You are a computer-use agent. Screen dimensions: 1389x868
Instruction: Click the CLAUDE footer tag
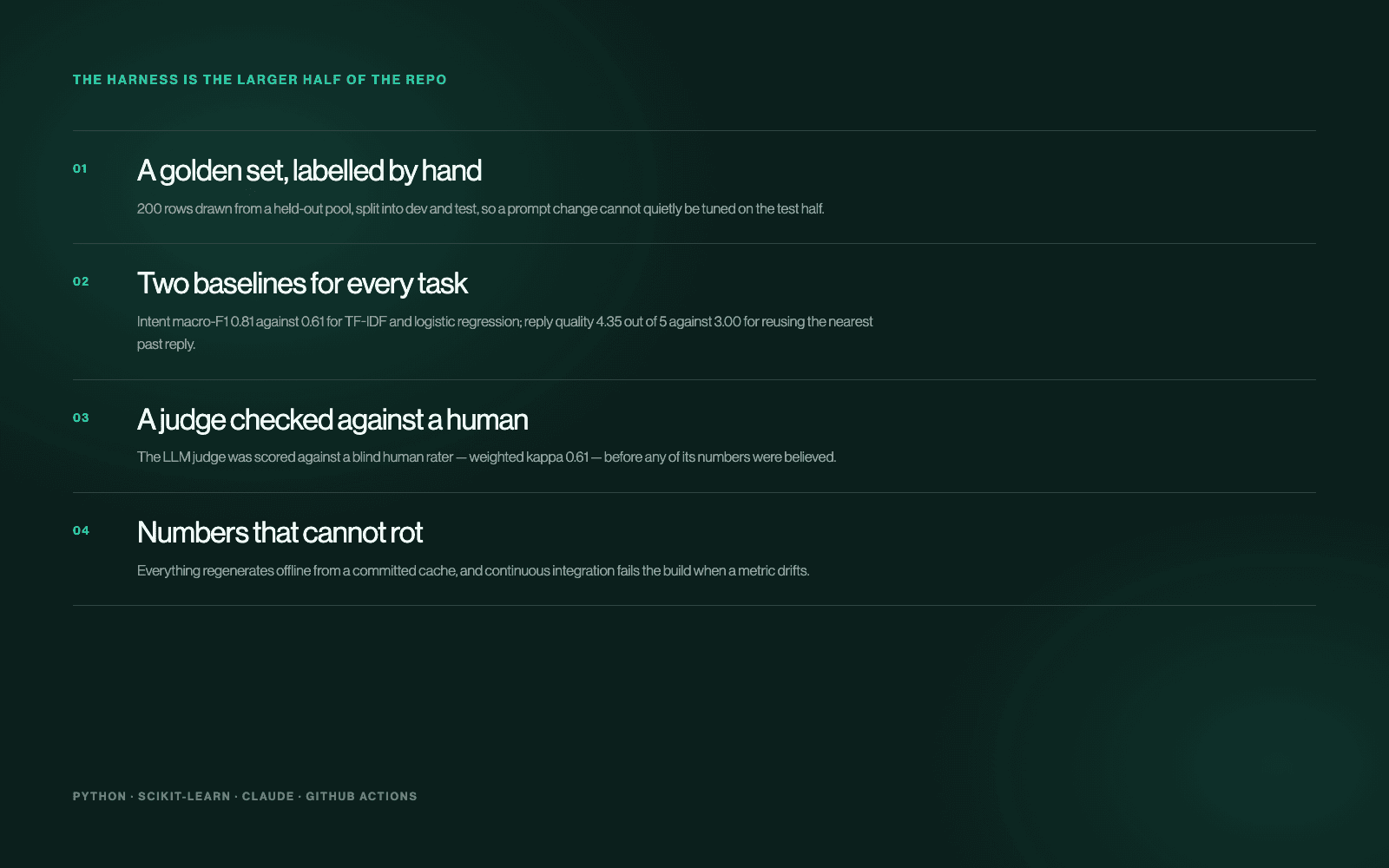click(268, 797)
